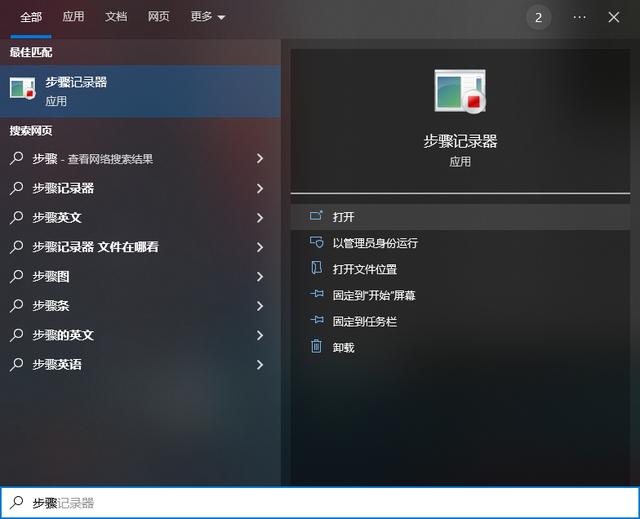Viewport: 640px width, 519px height.
Task: Click the run-as-administrator shield icon
Action: tap(316, 242)
